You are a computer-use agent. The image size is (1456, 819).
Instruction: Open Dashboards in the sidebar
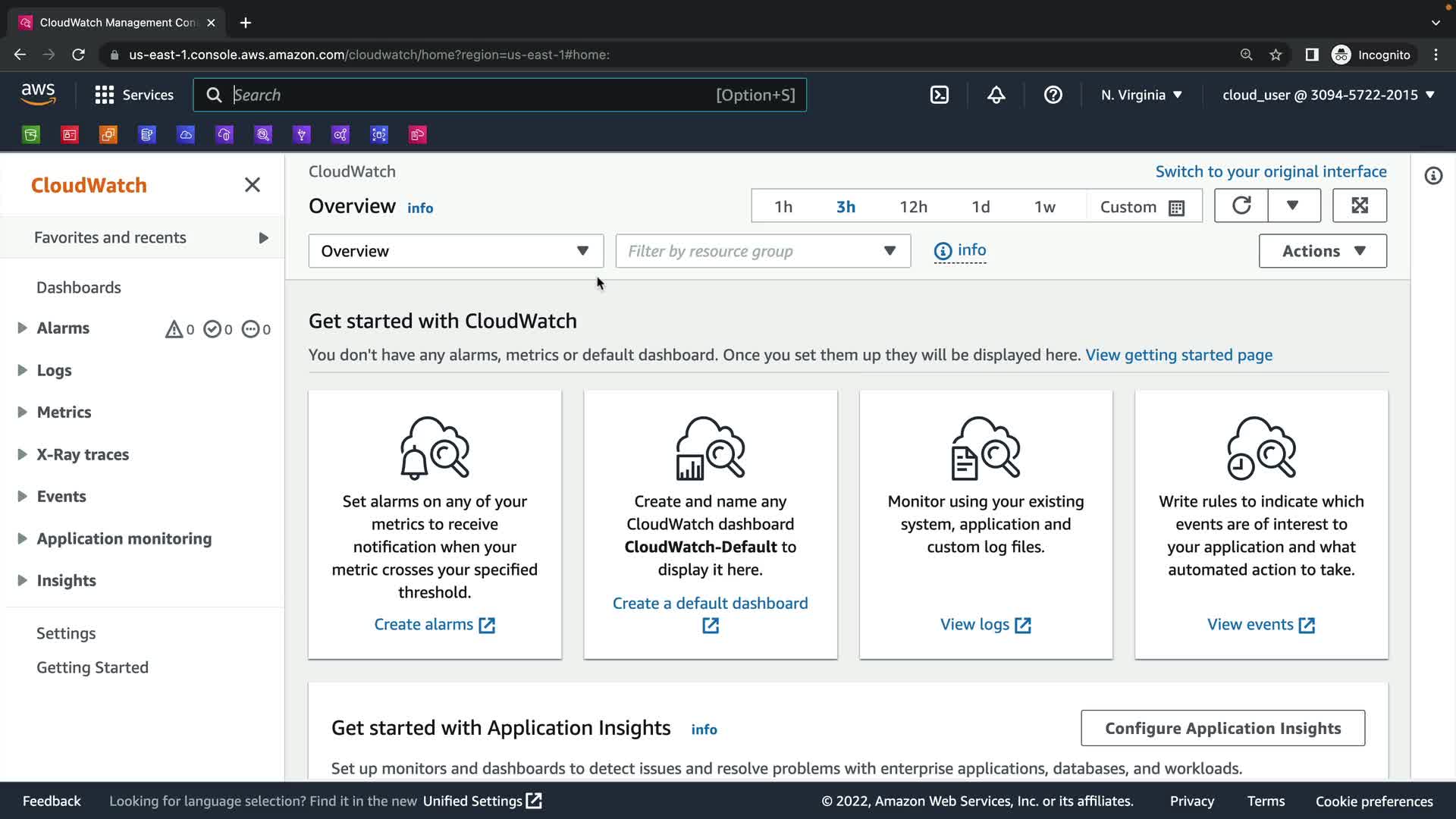pos(79,287)
